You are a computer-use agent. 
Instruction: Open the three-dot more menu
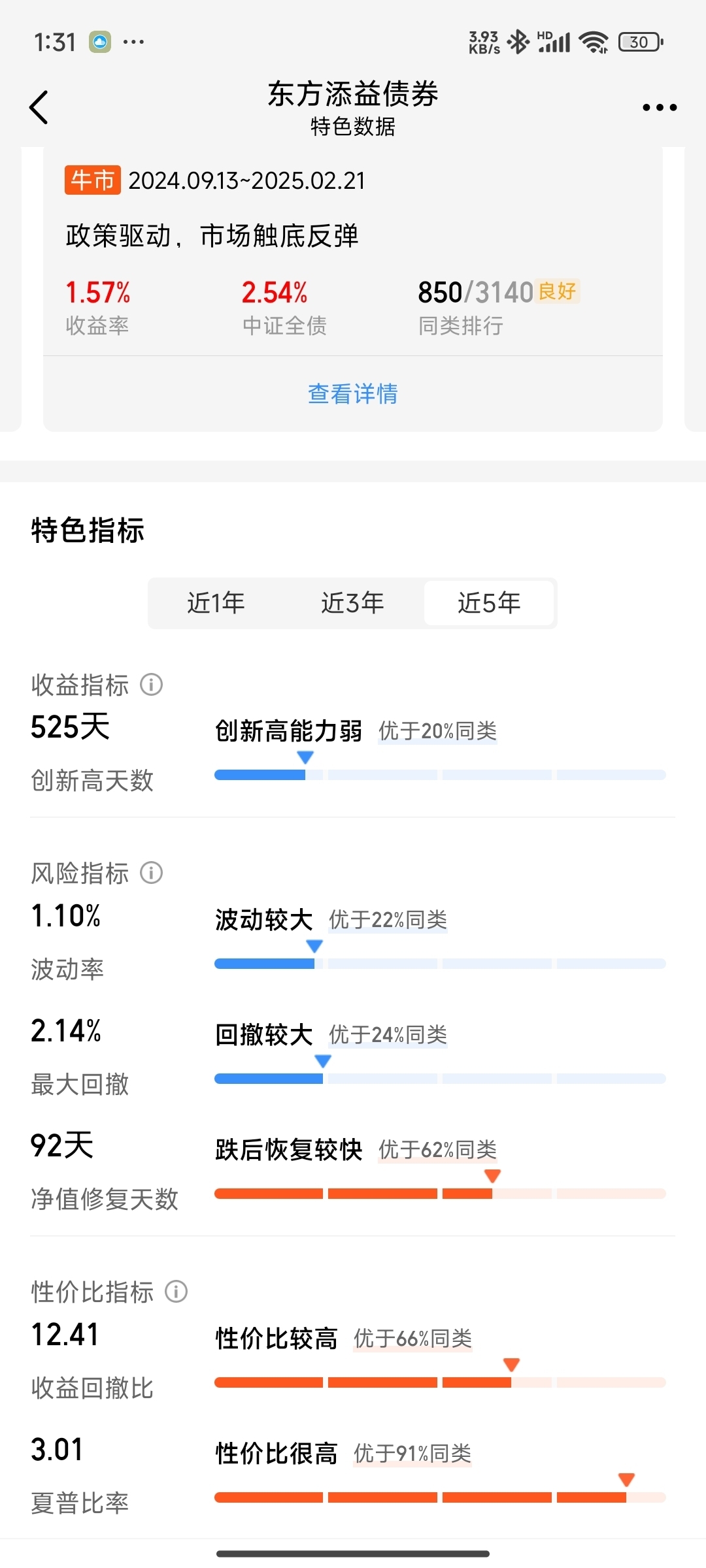(659, 107)
